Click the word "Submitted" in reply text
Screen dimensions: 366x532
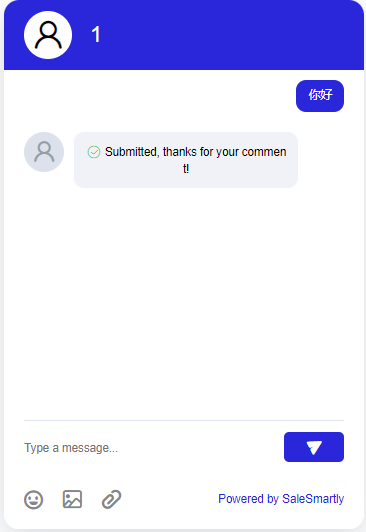point(132,152)
